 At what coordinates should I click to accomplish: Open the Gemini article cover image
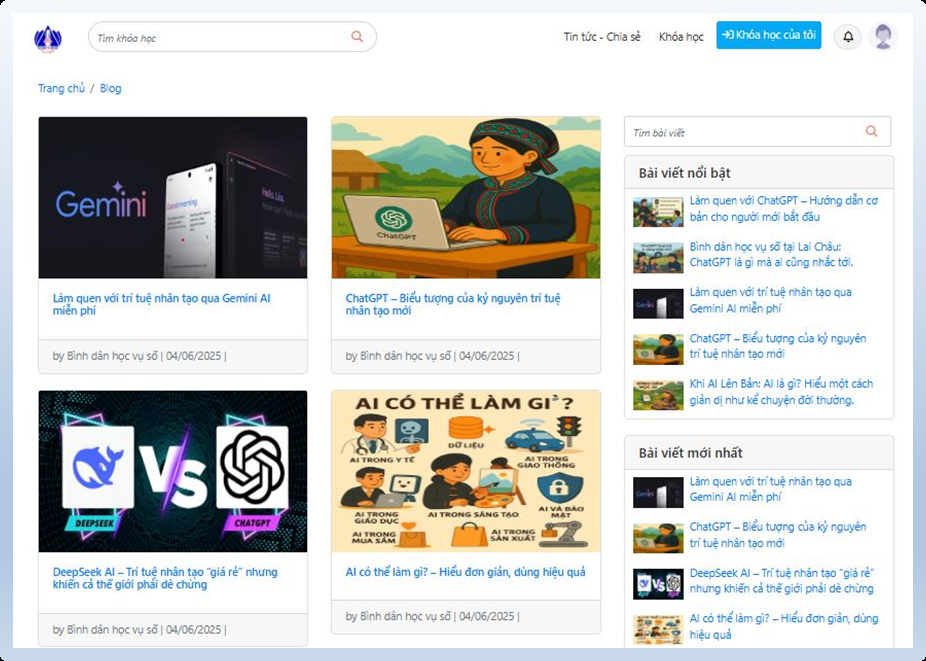point(173,198)
